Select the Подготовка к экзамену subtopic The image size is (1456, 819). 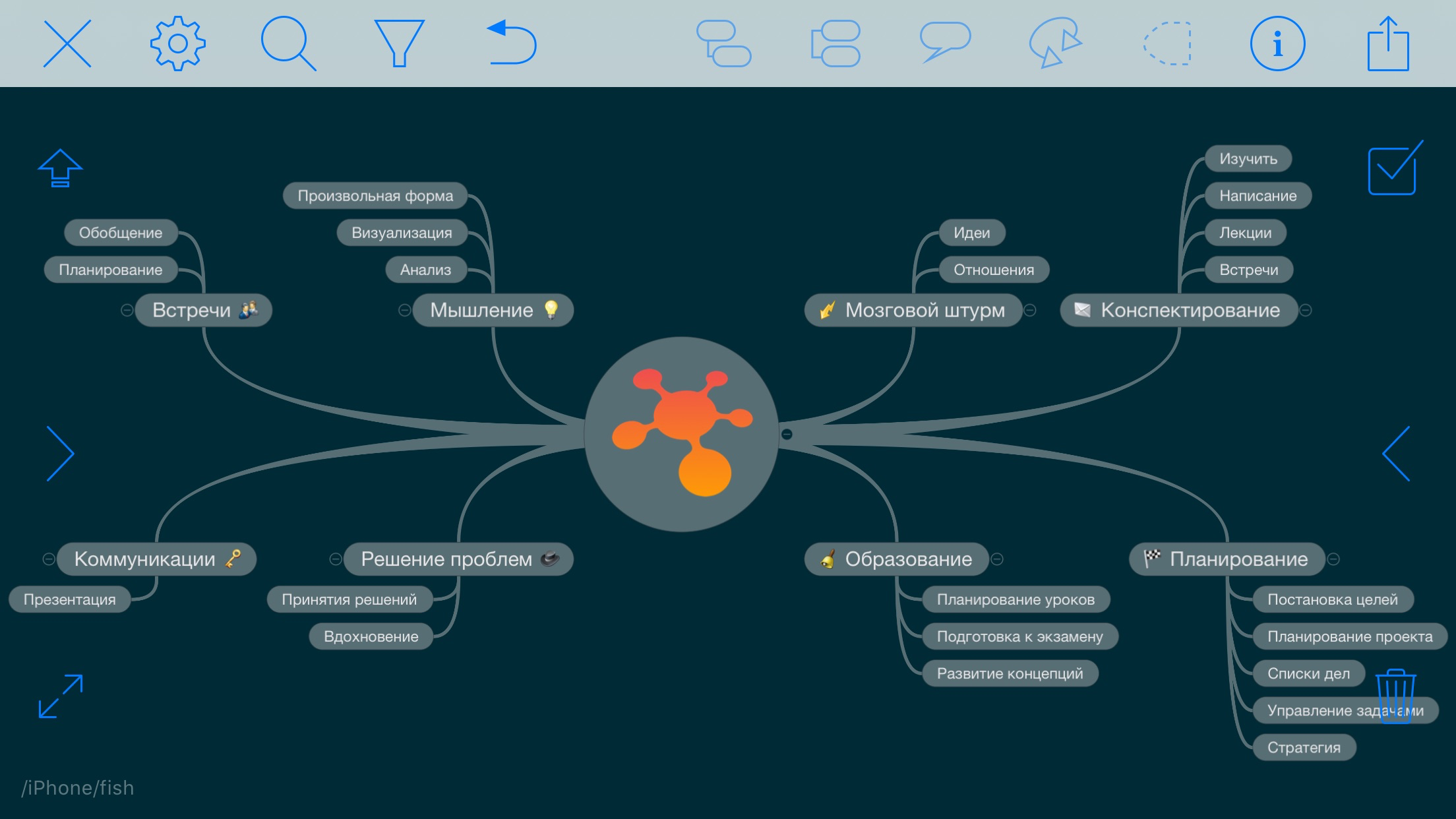click(x=1019, y=636)
